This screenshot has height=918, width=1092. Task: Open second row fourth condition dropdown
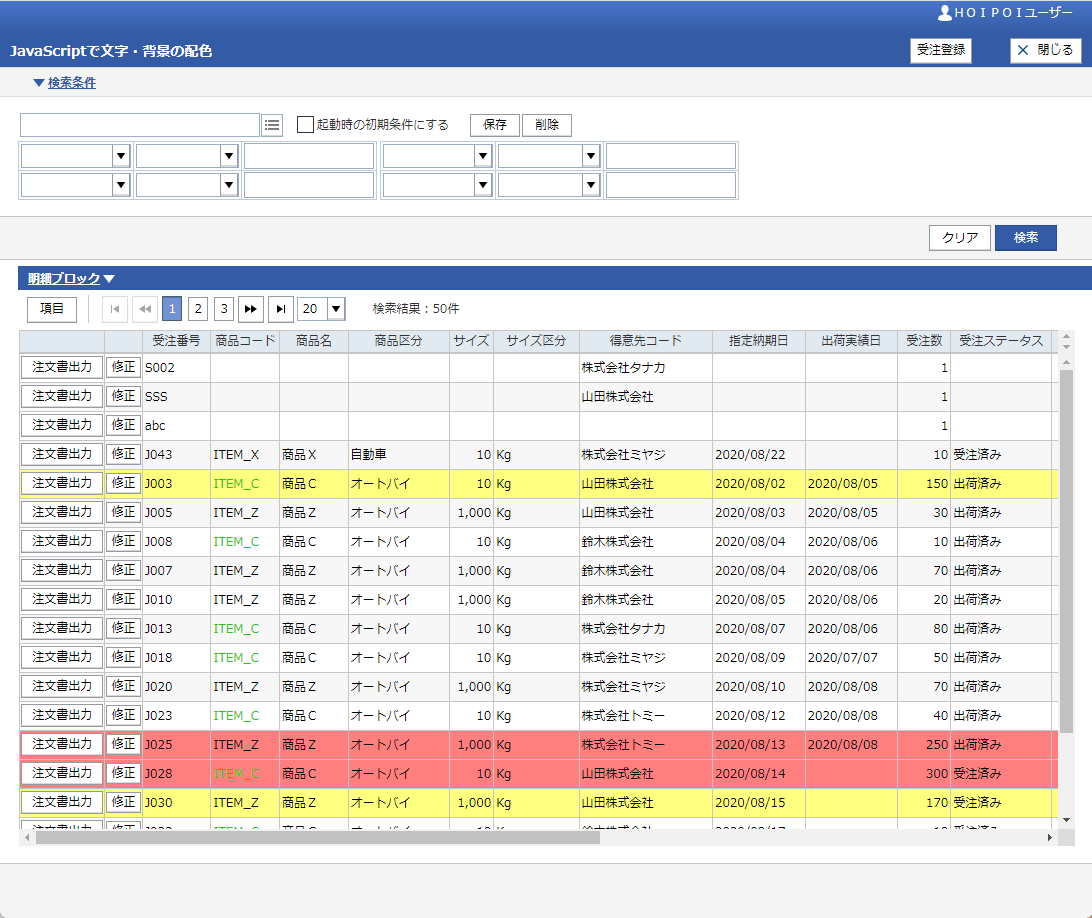483,185
